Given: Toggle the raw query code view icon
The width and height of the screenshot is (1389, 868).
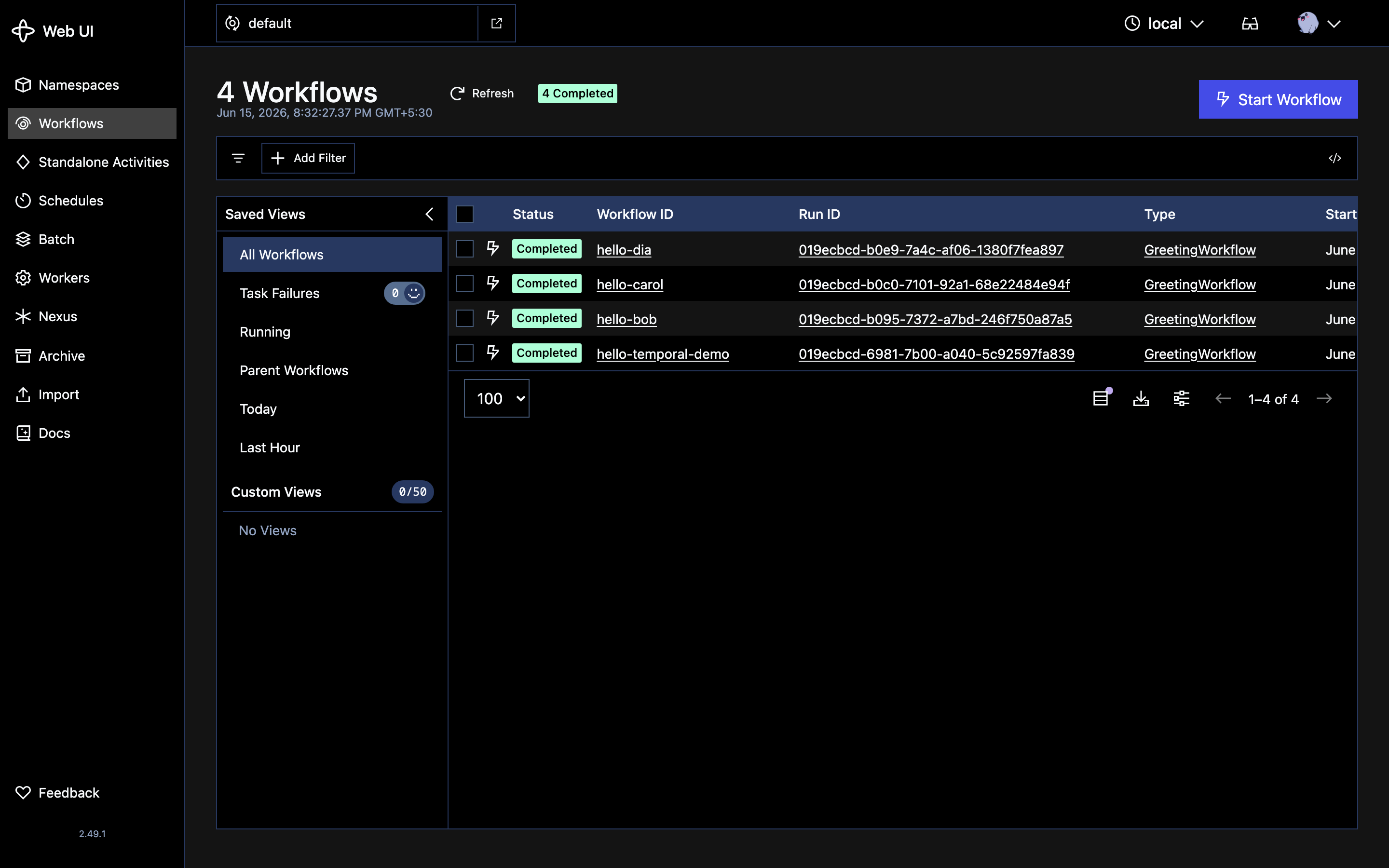Looking at the screenshot, I should pos(1335,158).
